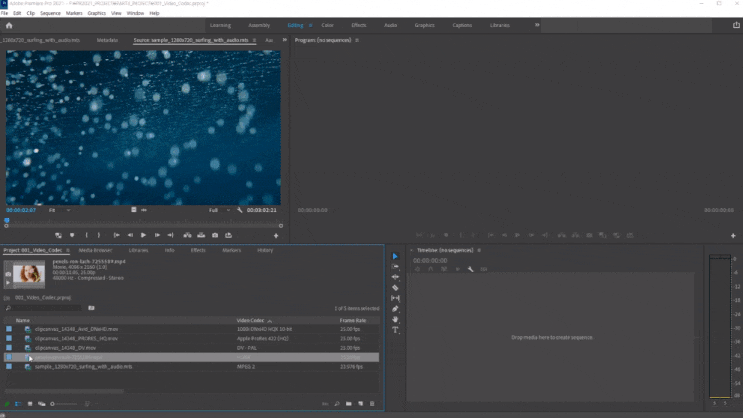Click the Home icon in workspace bar
Viewport: 743px width, 418px height.
[8, 25]
